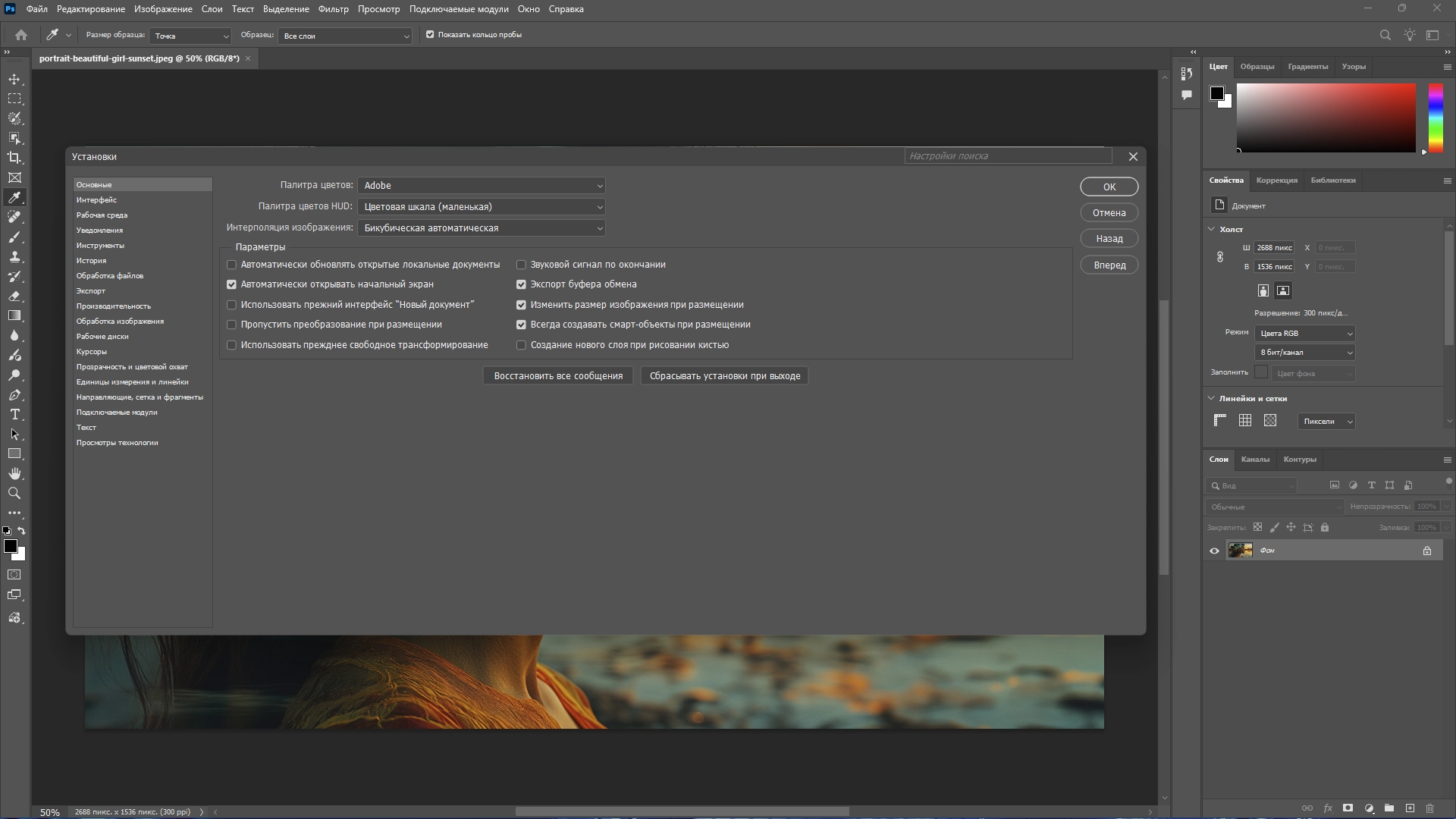Viewport: 1456px width, 819px height.
Task: Select the Crop tool
Action: tap(14, 158)
